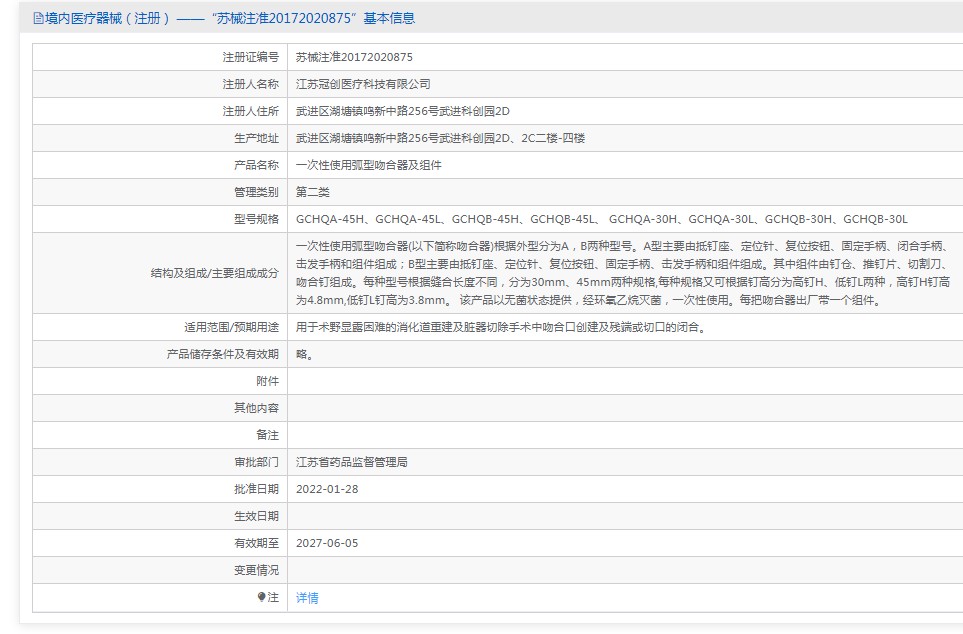The height and width of the screenshot is (634, 963).
Task: Click management category value 第二类
Action: pos(312,192)
